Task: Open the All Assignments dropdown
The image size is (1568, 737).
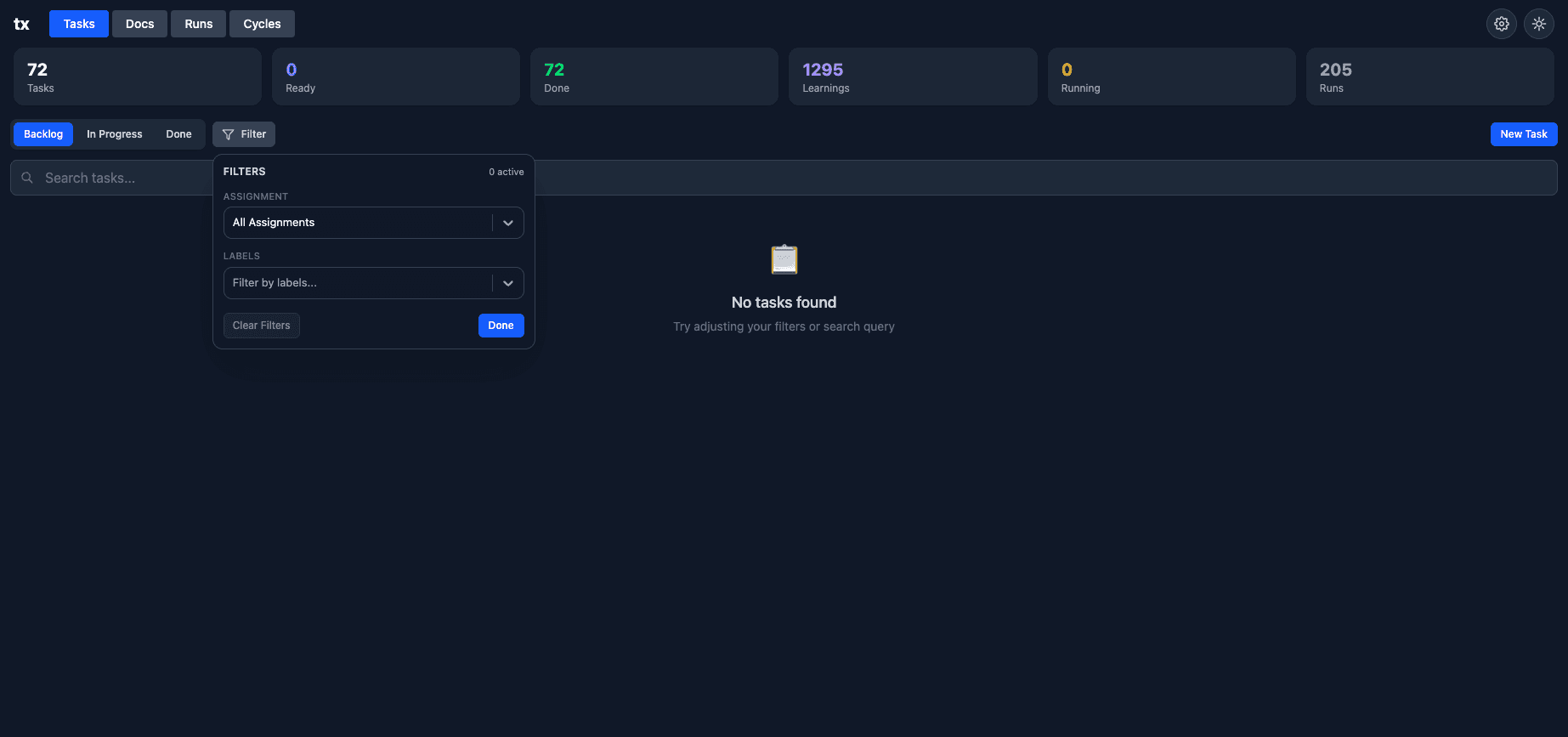Action: point(374,223)
